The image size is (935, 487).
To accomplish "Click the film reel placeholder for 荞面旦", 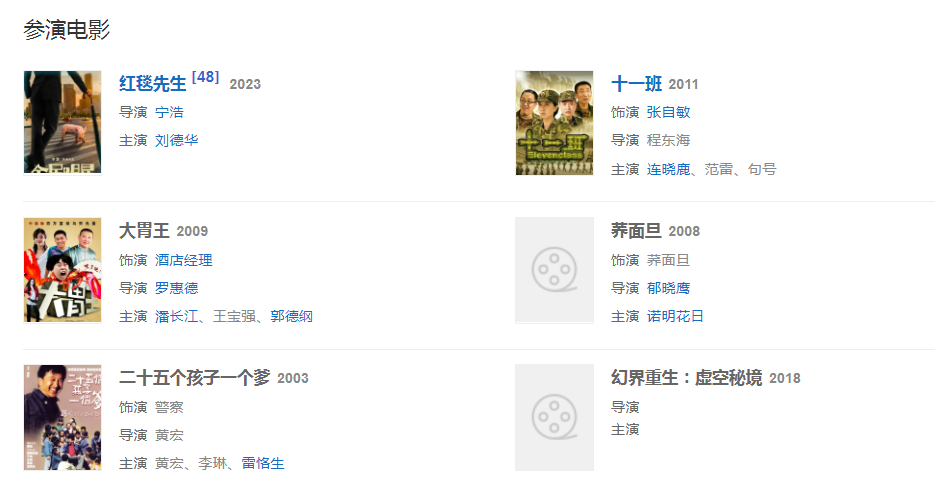I will tap(555, 270).
